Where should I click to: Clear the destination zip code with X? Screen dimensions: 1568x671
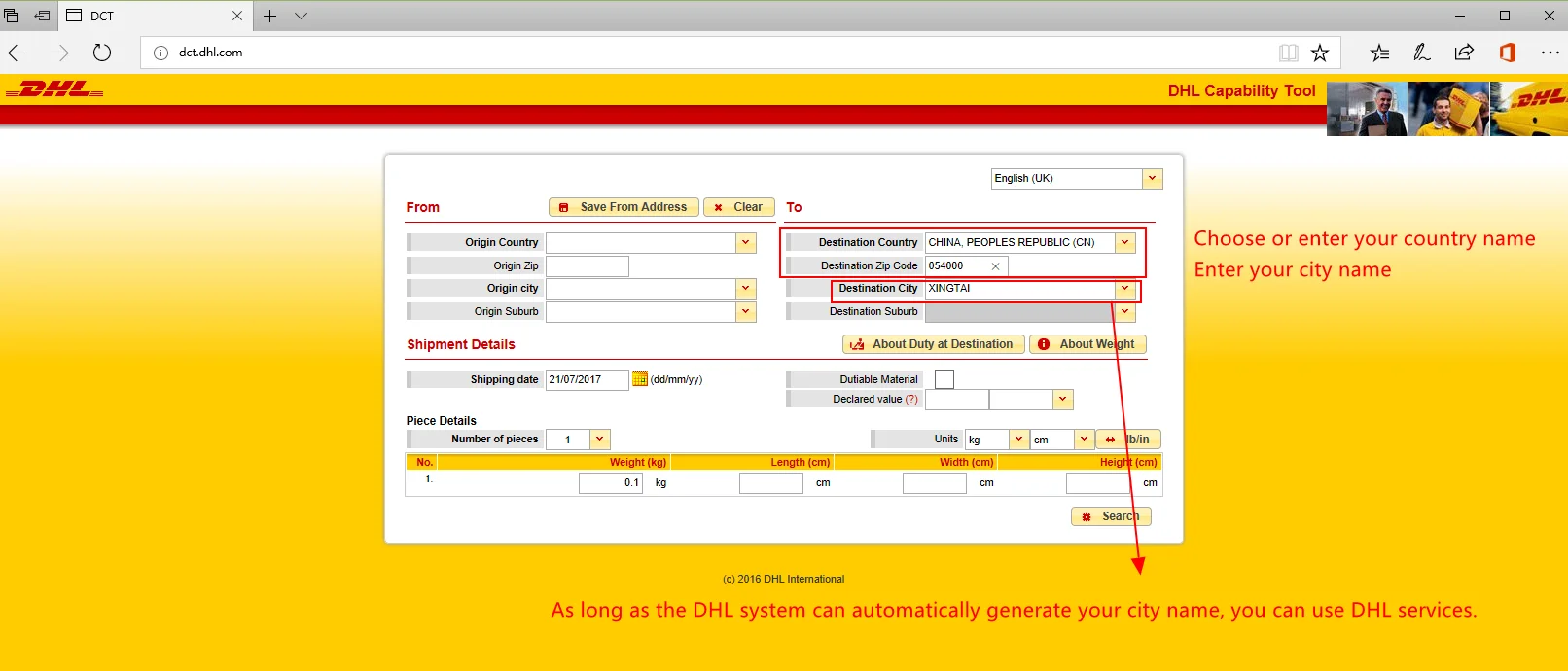point(995,266)
